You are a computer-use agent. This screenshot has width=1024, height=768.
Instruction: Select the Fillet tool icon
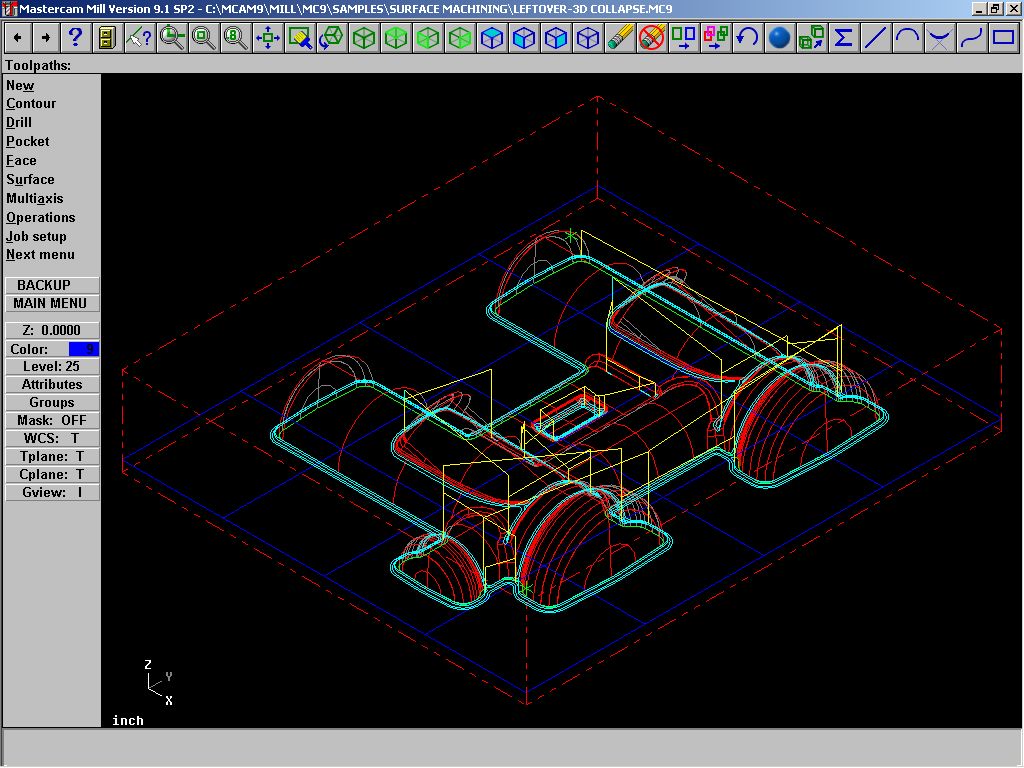940,38
